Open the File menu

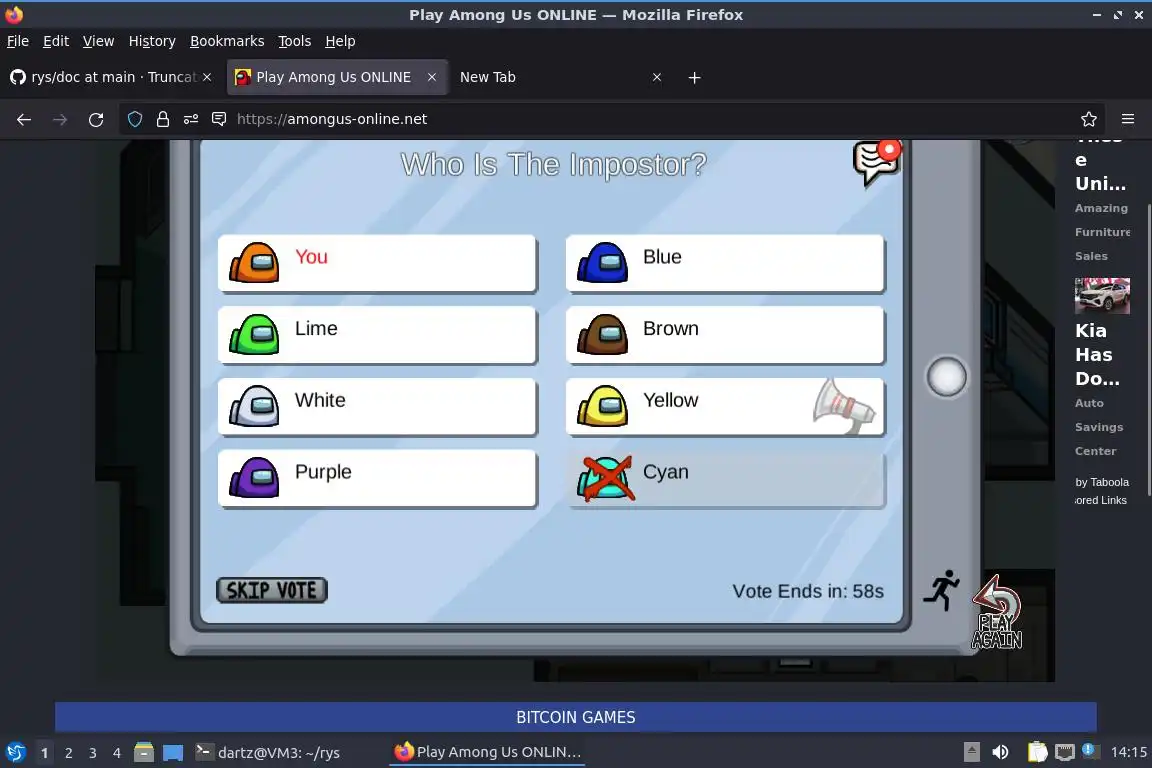18,41
